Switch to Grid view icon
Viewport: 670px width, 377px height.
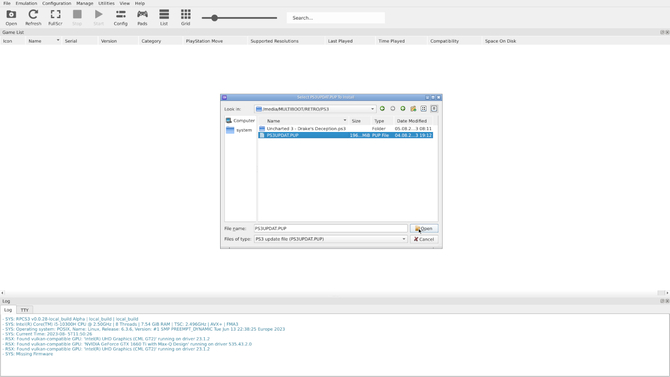point(185,18)
